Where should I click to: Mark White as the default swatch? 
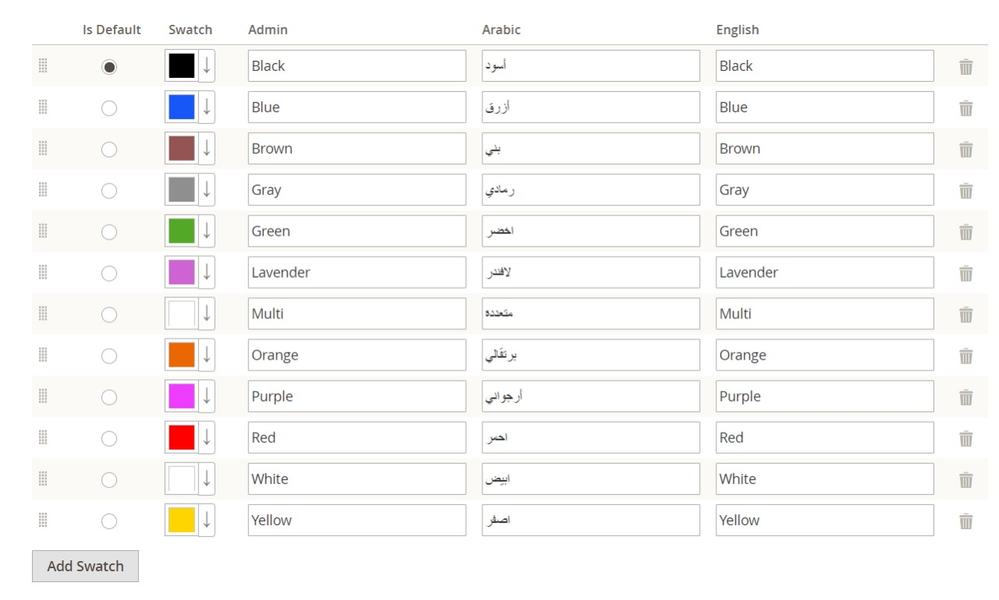[109, 480]
